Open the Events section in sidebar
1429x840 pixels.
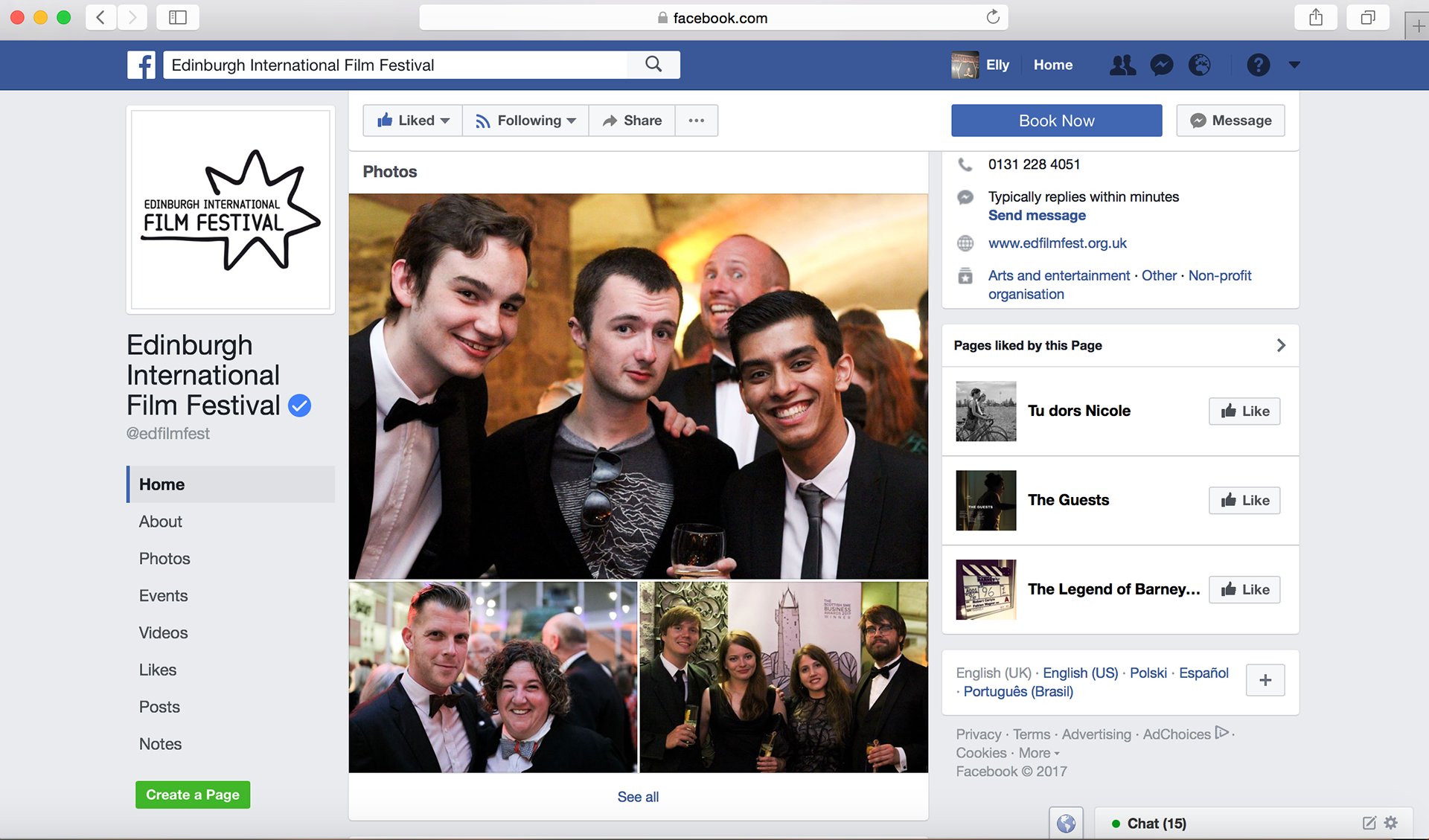tap(163, 596)
